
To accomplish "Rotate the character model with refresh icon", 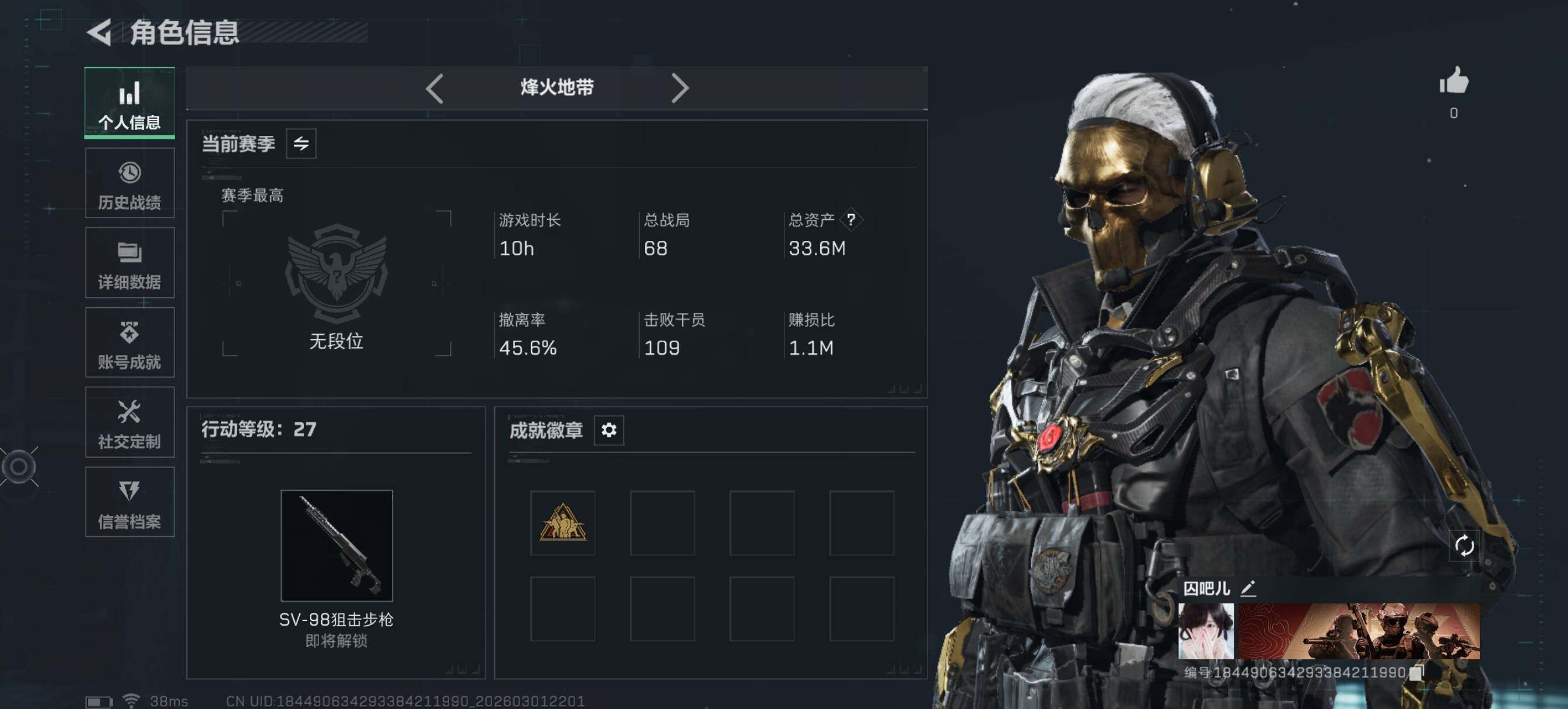I will [x=1464, y=545].
